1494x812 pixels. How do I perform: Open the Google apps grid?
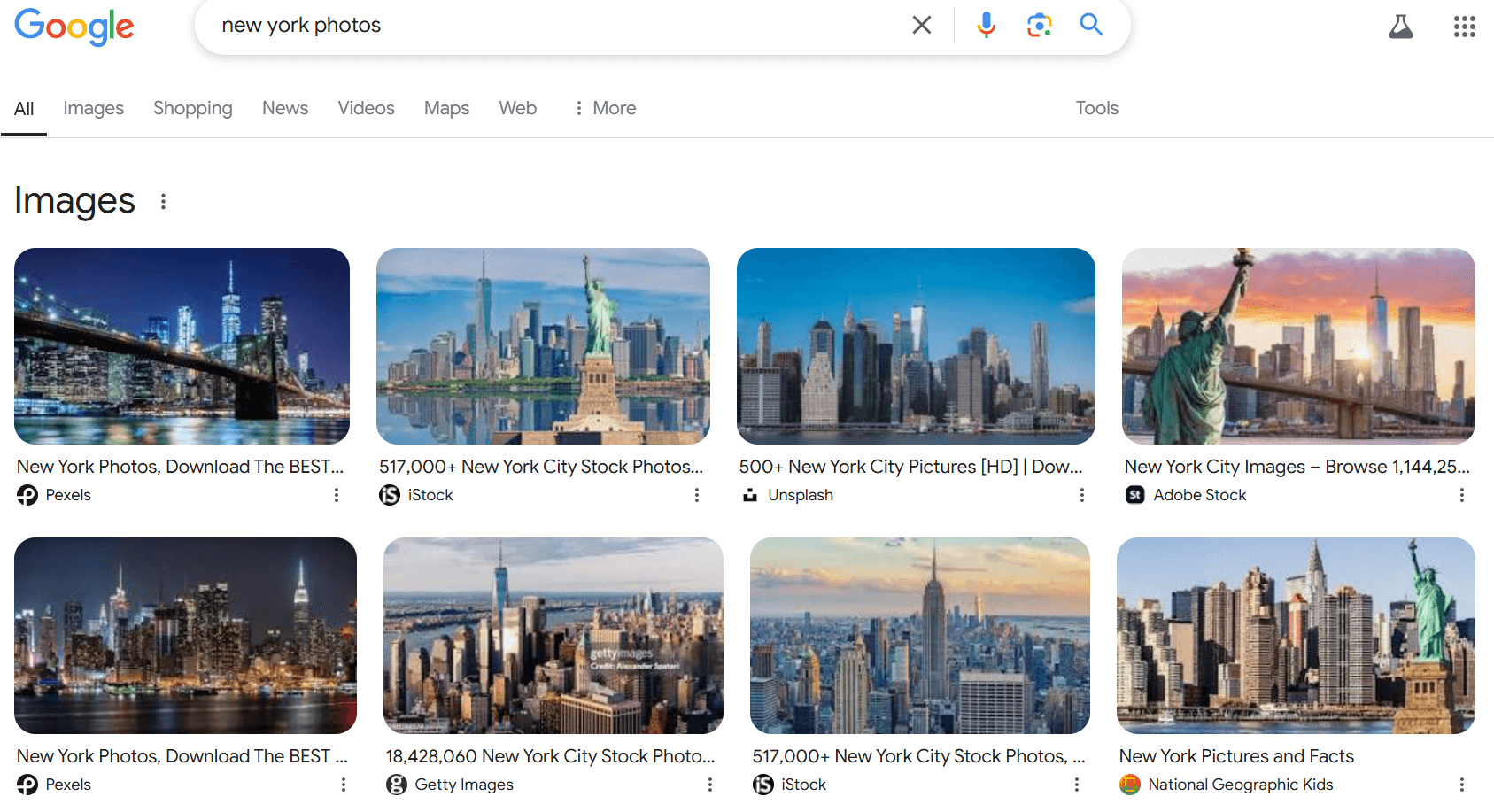click(1464, 27)
